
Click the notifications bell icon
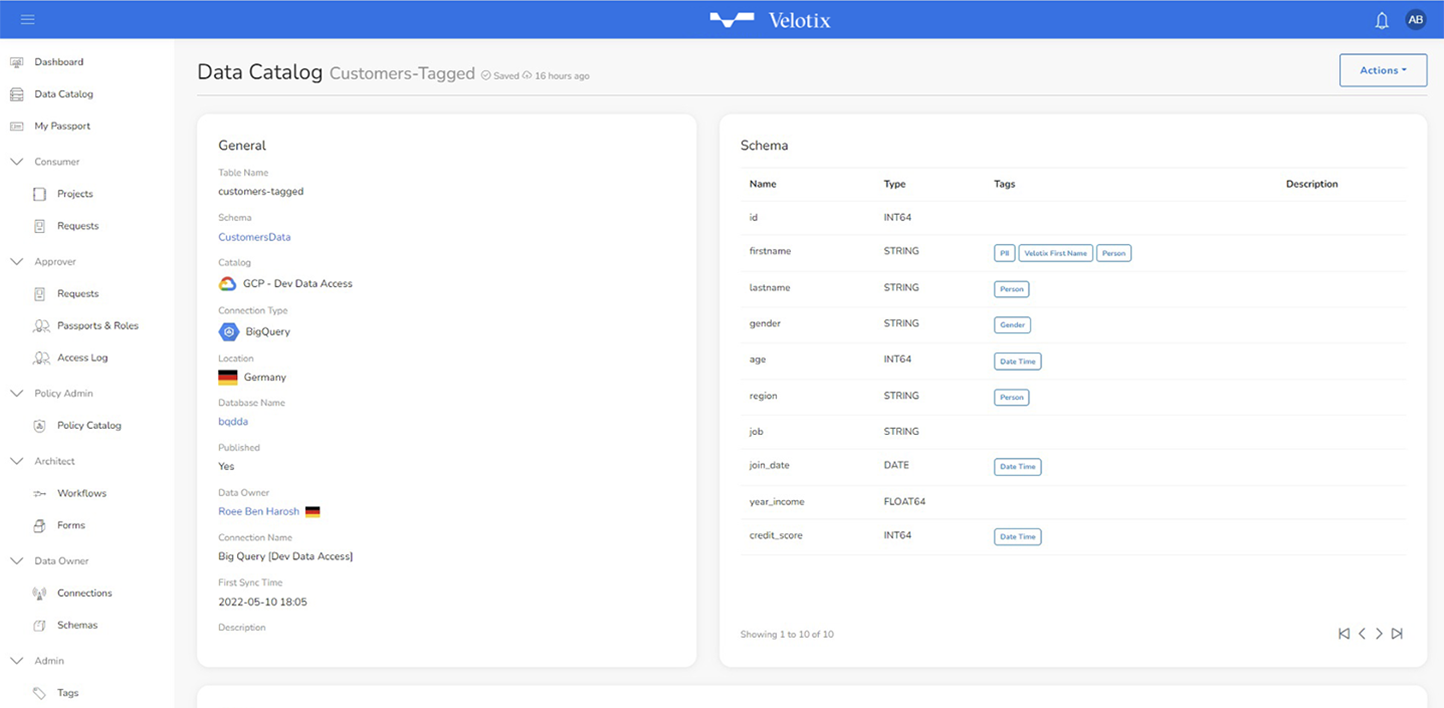point(1381,20)
